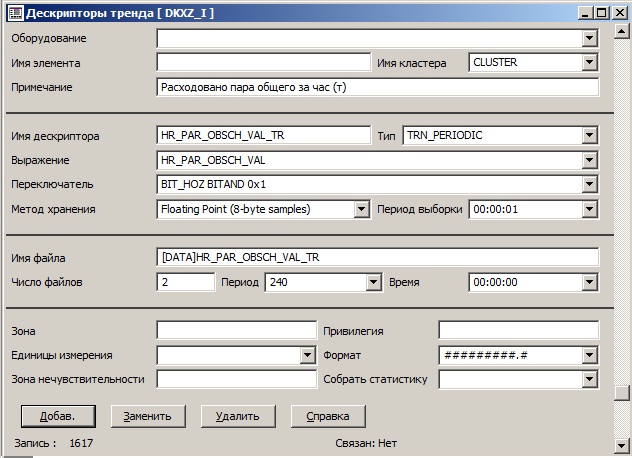Open the Тип TRN_PERIODIC dropdown

(589, 135)
